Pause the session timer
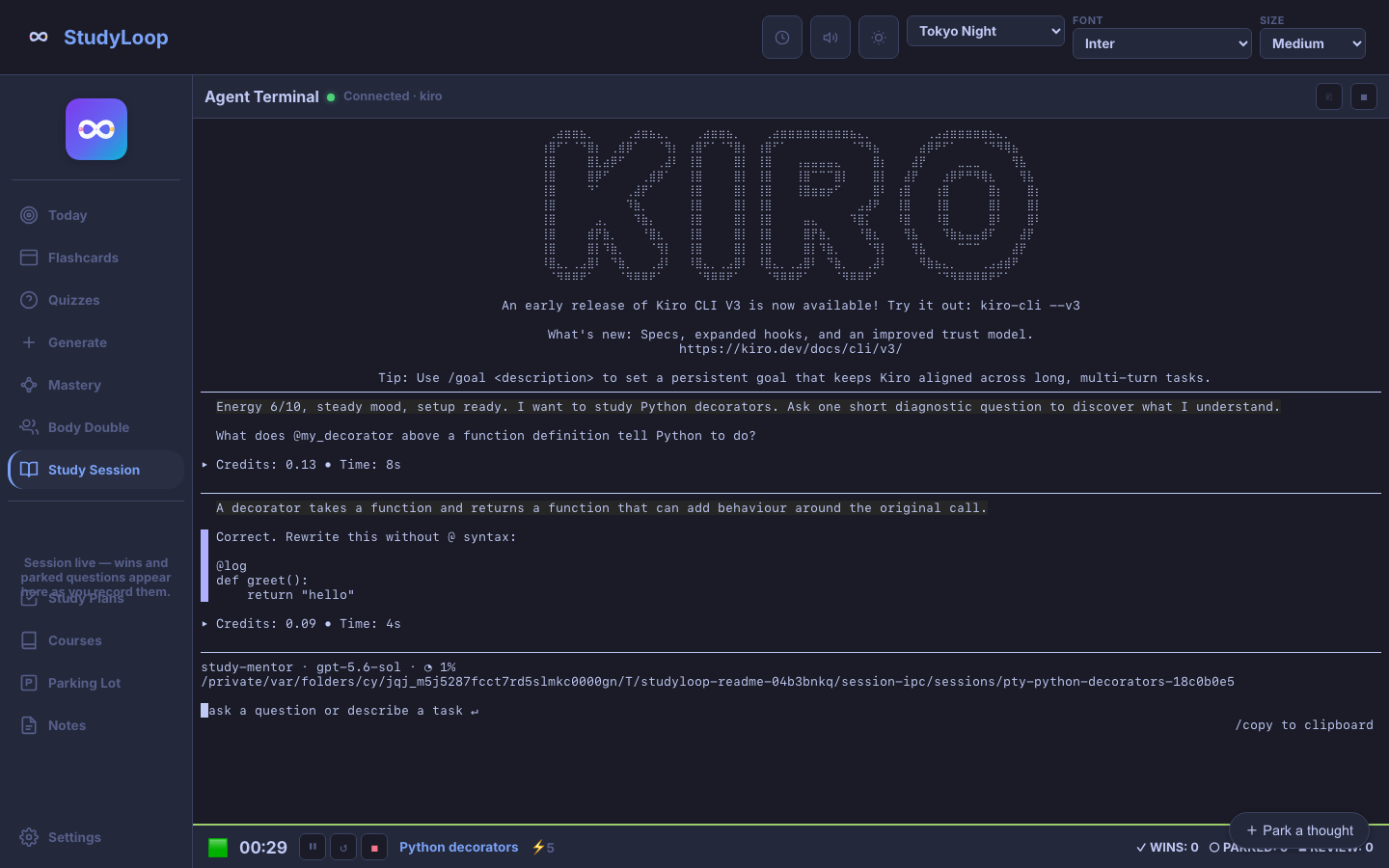This screenshot has height=868, width=1389. (x=313, y=847)
